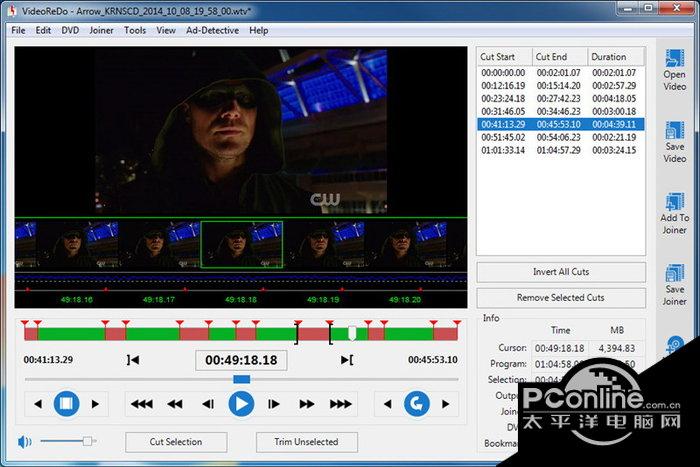Image resolution: width=700 pixels, height=467 pixels.
Task: Sort by Duration column header
Action: [x=616, y=57]
